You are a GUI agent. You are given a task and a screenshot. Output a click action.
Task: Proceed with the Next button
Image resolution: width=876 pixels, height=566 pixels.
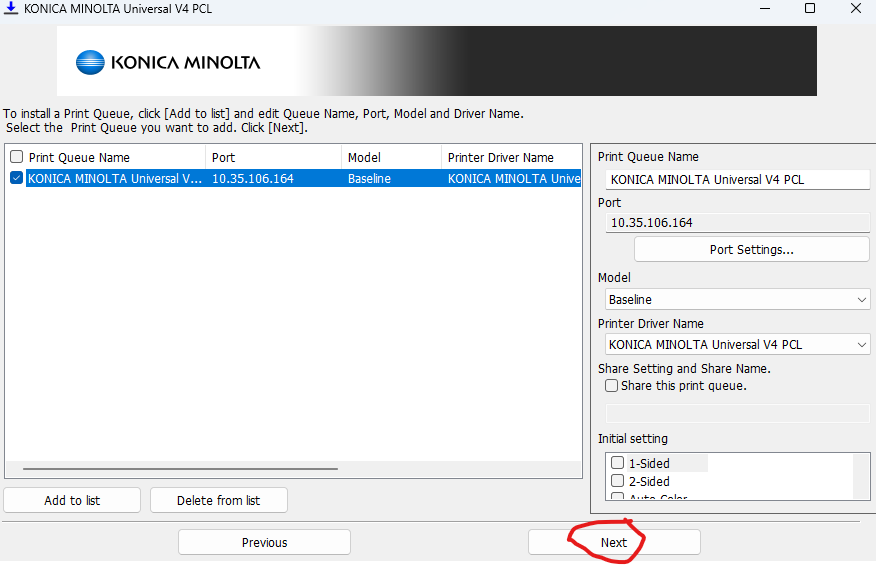614,542
